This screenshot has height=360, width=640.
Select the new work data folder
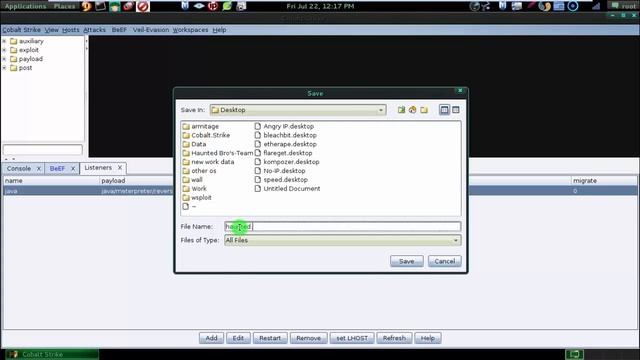point(208,162)
